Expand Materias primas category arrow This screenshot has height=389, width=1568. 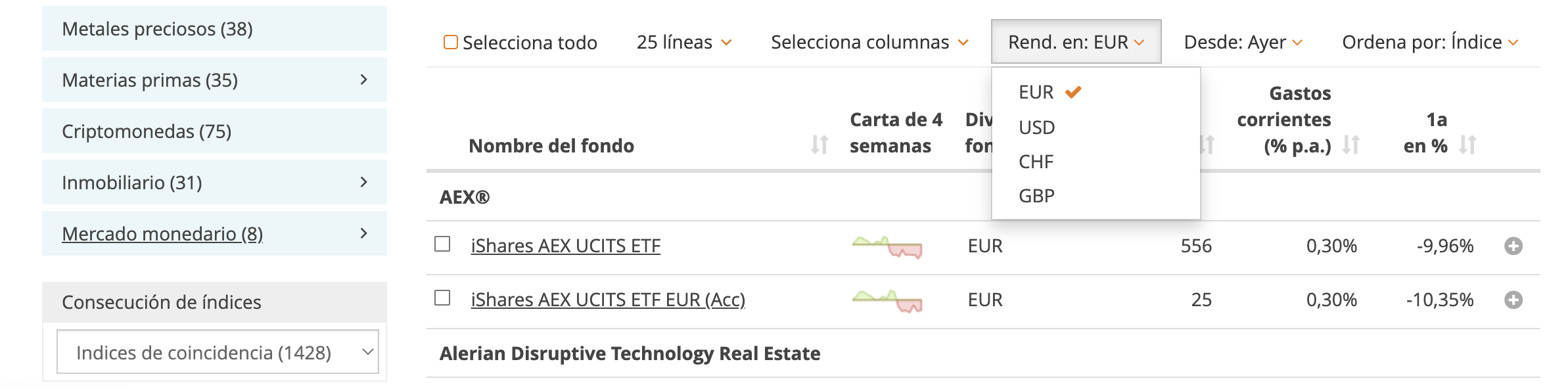click(364, 80)
